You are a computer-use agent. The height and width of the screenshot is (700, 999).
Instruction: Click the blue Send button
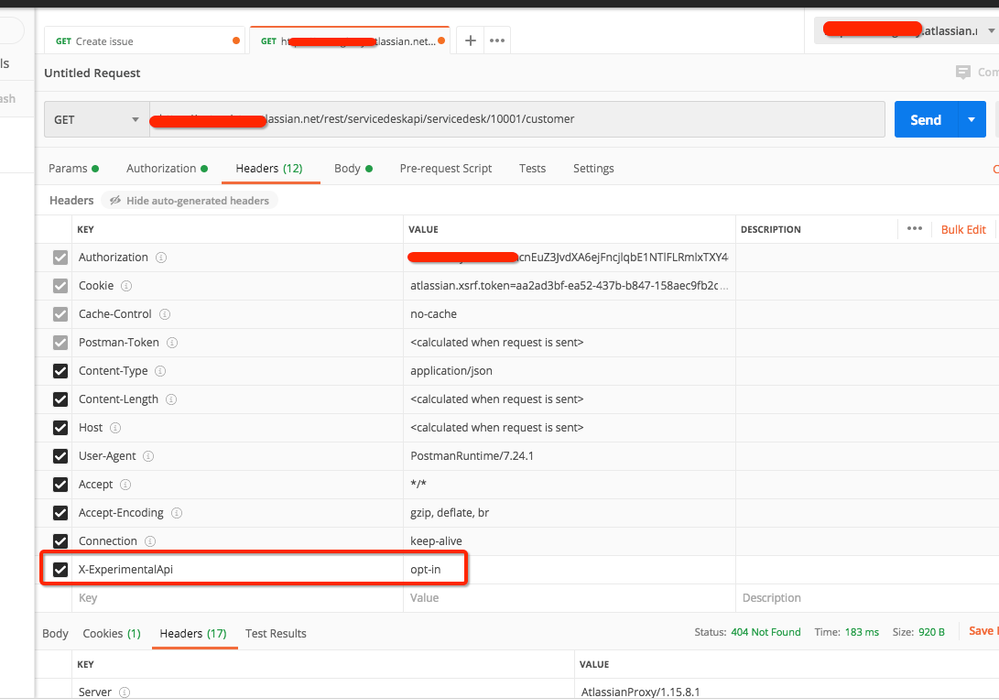926,120
